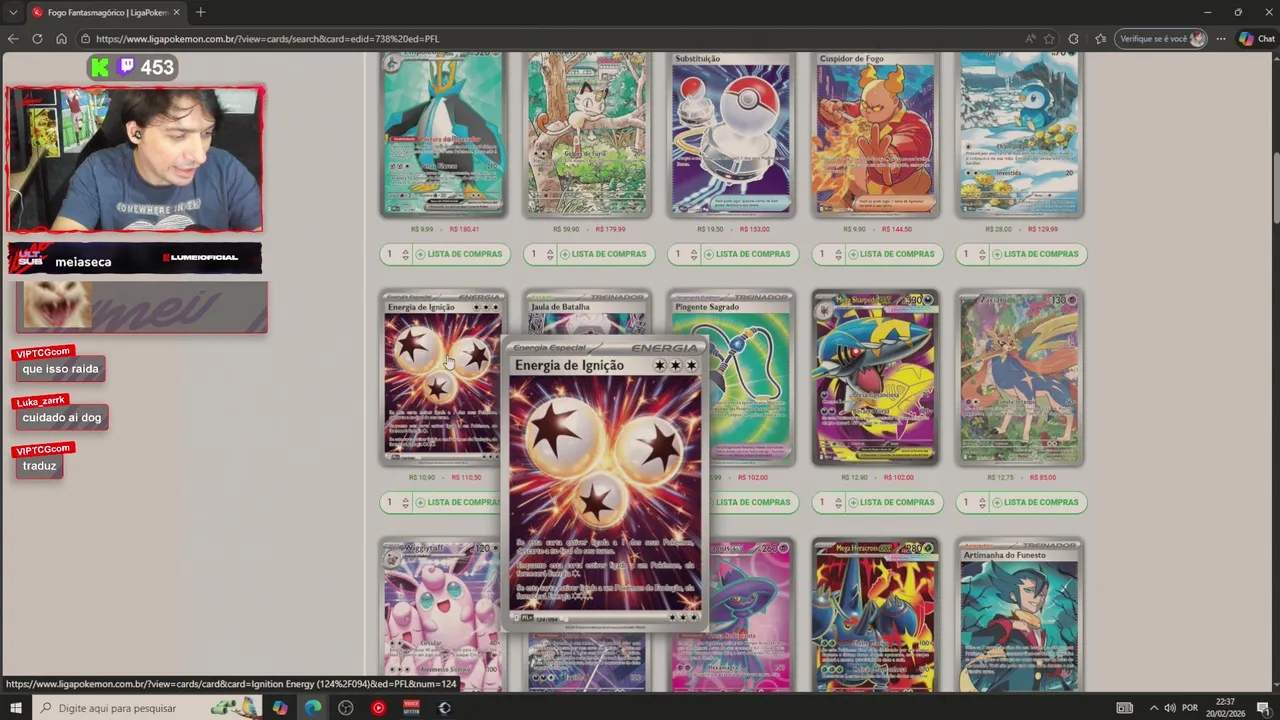Open the taskbar clock showing 22:37

point(1226,708)
